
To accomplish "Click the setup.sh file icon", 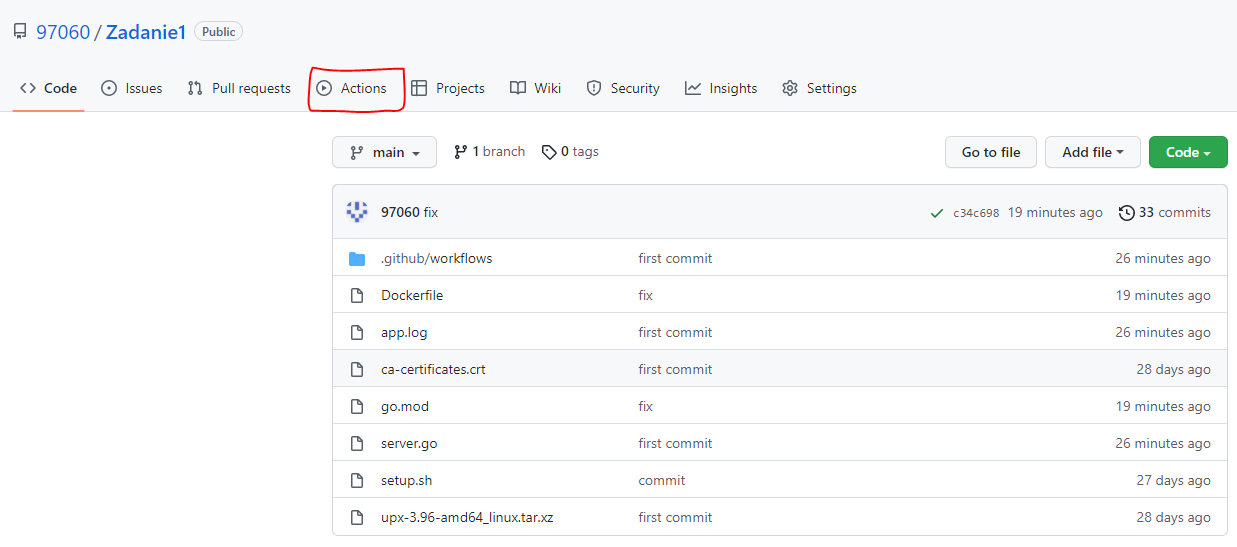I will pos(357,481).
